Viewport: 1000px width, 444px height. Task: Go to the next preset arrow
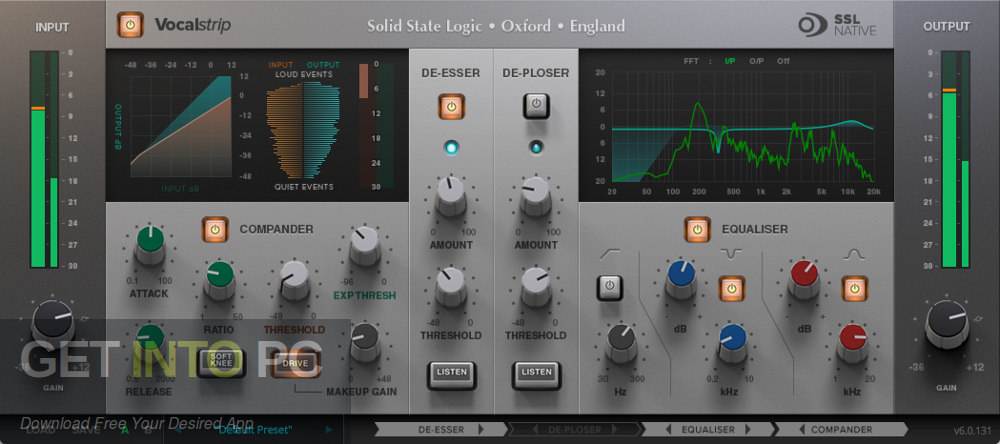tap(330, 430)
